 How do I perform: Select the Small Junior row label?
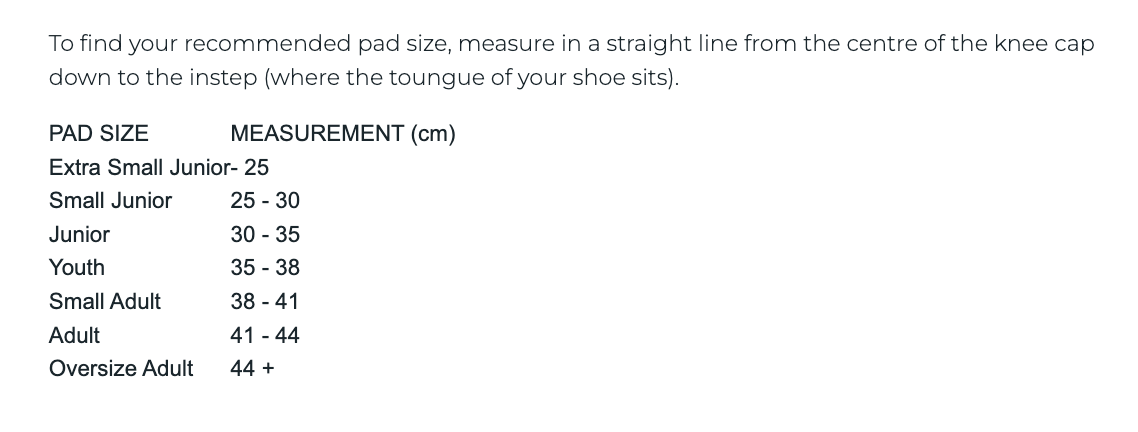tap(110, 201)
